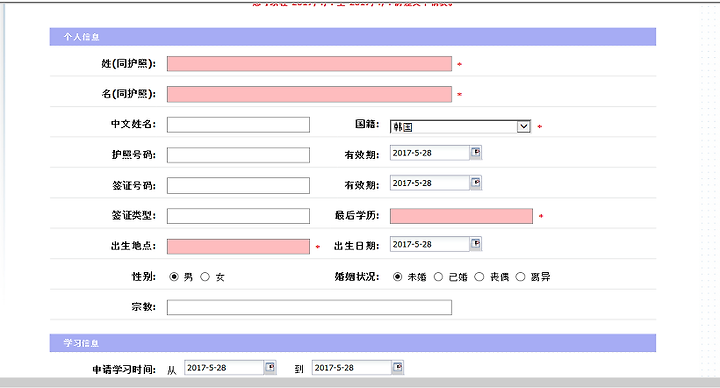The height and width of the screenshot is (388, 720).
Task: Choose 丧偶 marital status
Action: tap(479, 276)
